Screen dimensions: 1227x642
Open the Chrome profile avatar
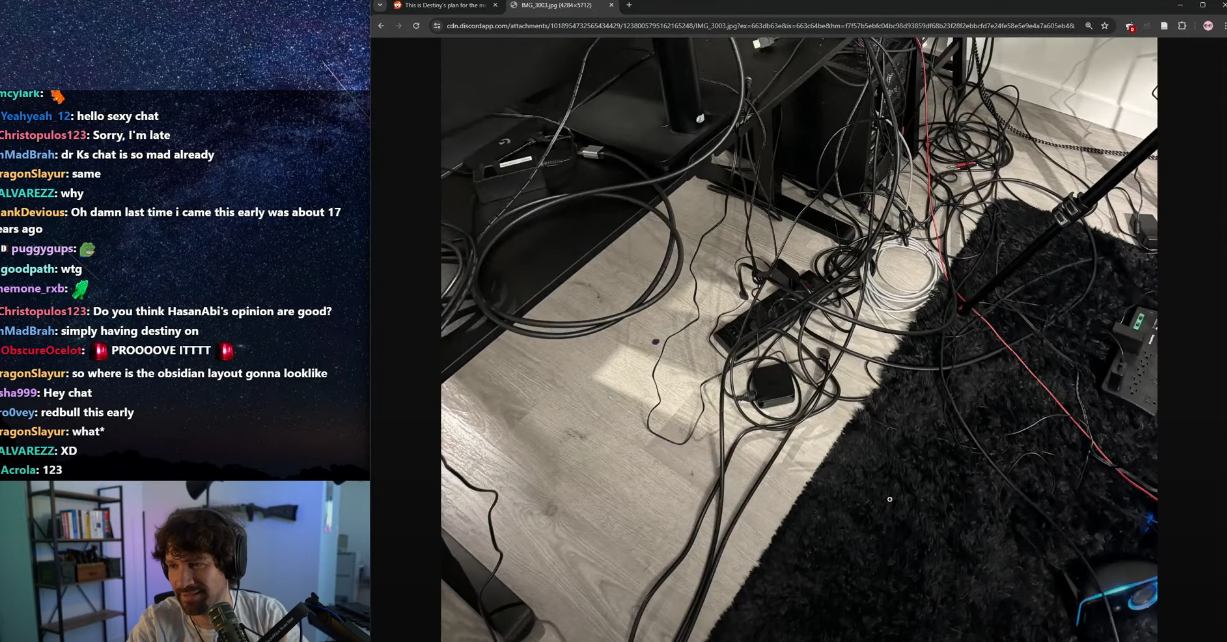(x=1208, y=25)
